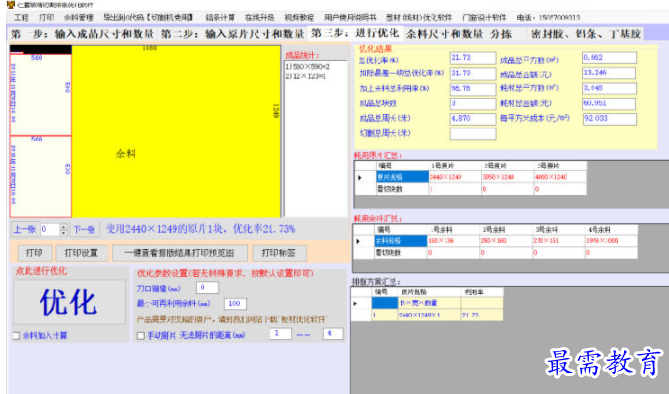Open the 门窗设计软件 menu
The height and width of the screenshot is (394, 669).
tap(484, 18)
